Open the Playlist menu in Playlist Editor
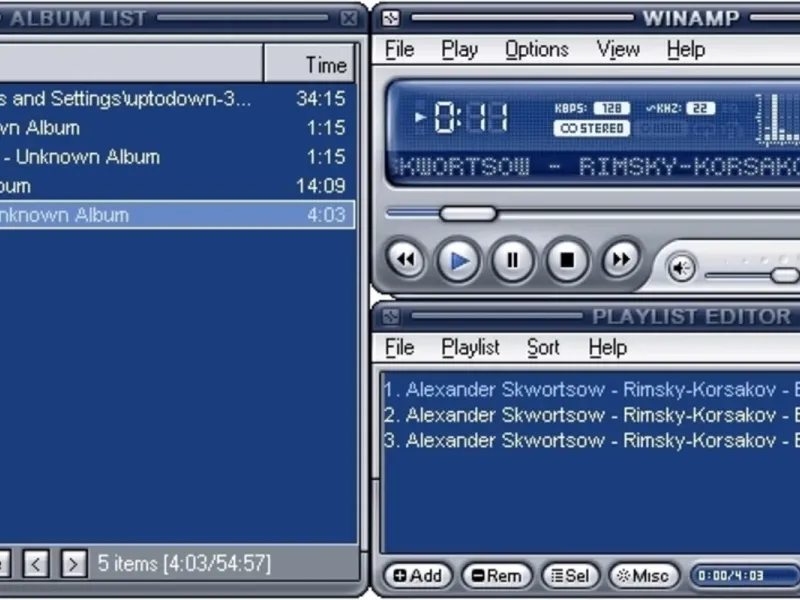Screen dimensions: 800x600 click(470, 348)
